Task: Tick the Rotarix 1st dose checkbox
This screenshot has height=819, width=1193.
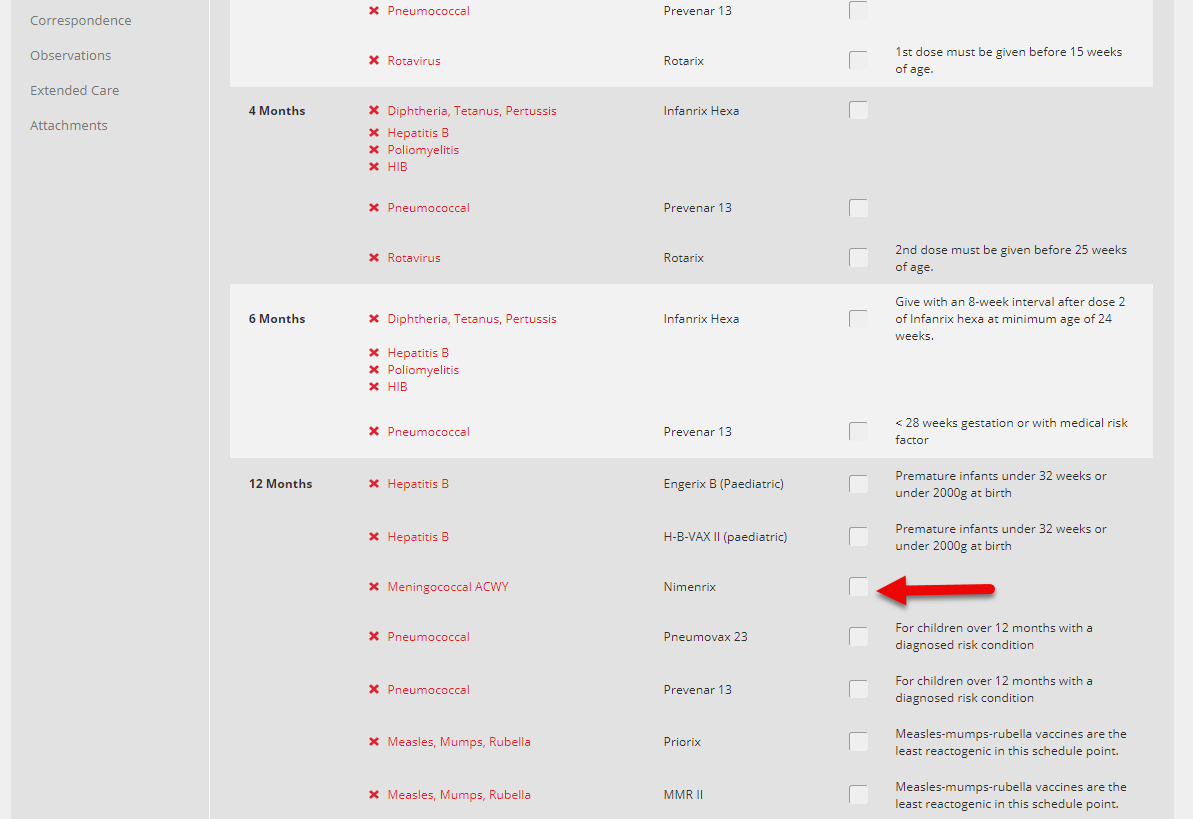Action: pos(858,61)
